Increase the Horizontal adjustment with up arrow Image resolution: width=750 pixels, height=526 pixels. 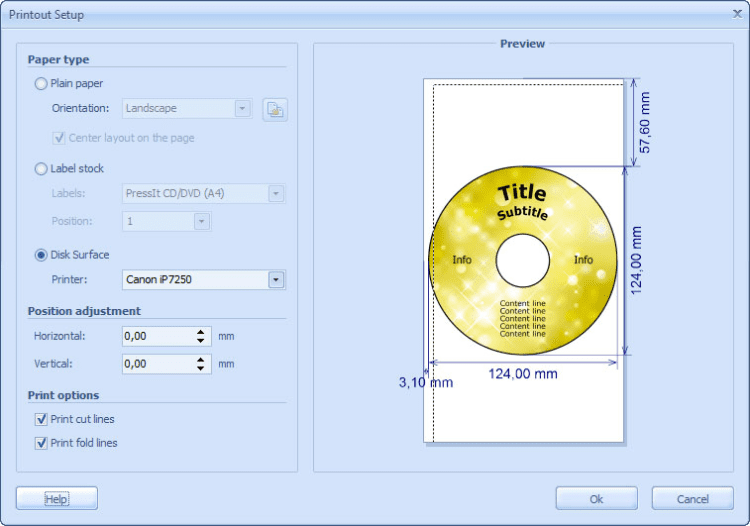[x=201, y=331]
